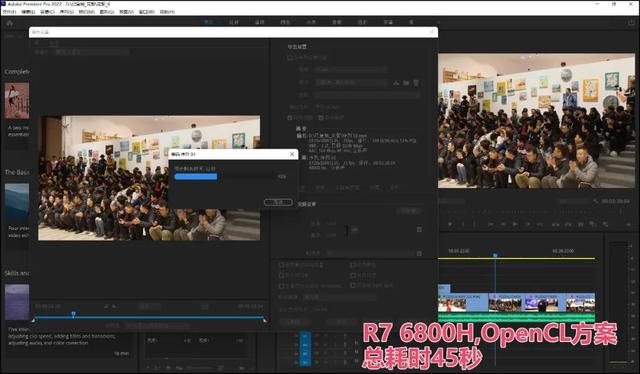This screenshot has height=374, width=640.
Task: Click the save preset icon beside preset dropdown
Action: pyautogui.click(x=396, y=83)
